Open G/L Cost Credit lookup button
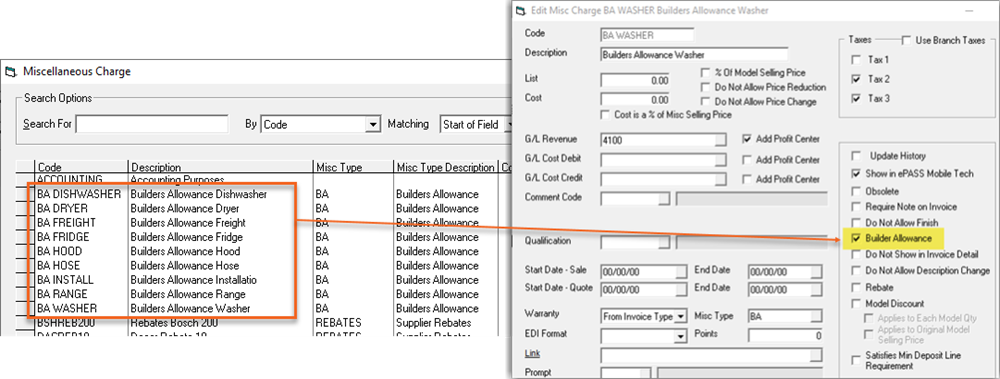 pyautogui.click(x=720, y=178)
